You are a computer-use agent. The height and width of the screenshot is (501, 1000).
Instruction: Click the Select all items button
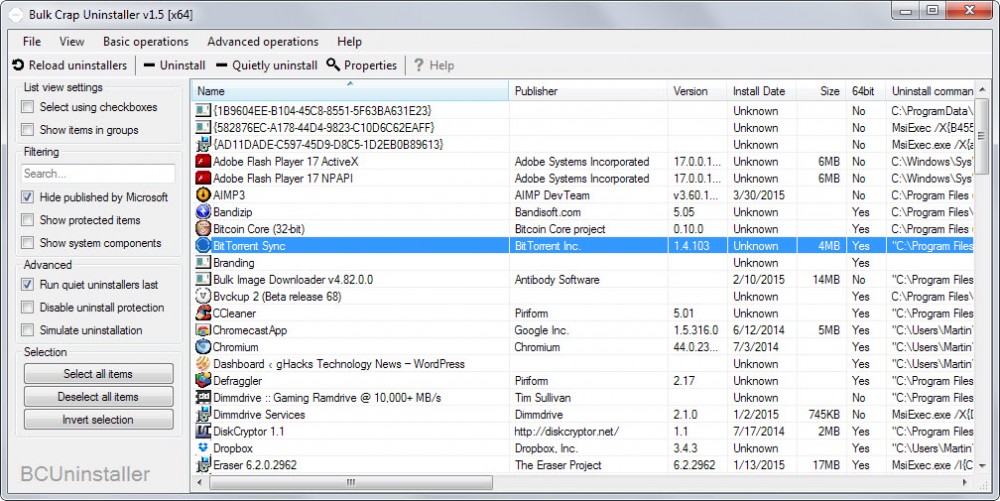(98, 374)
